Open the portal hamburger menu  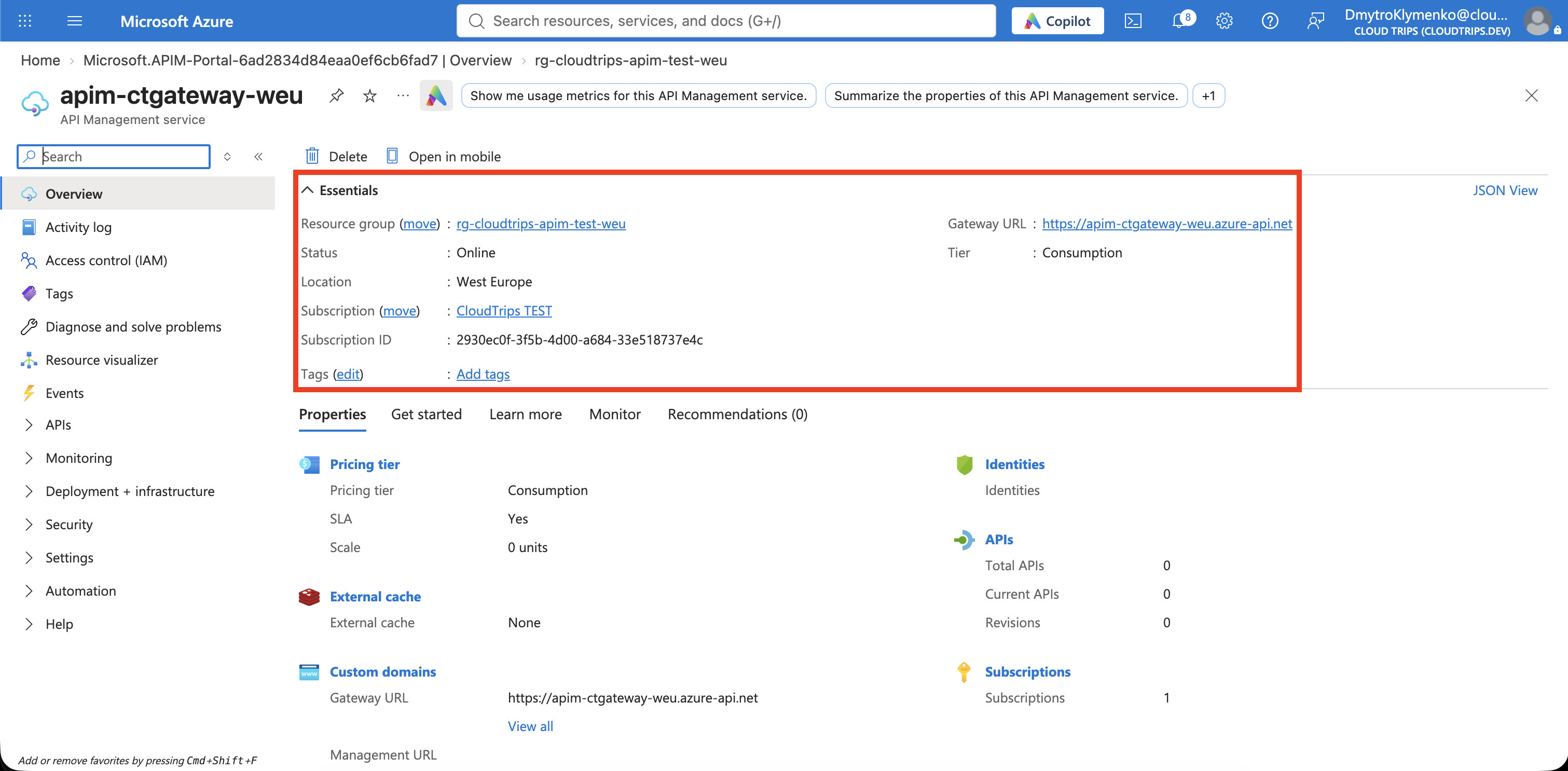click(74, 21)
